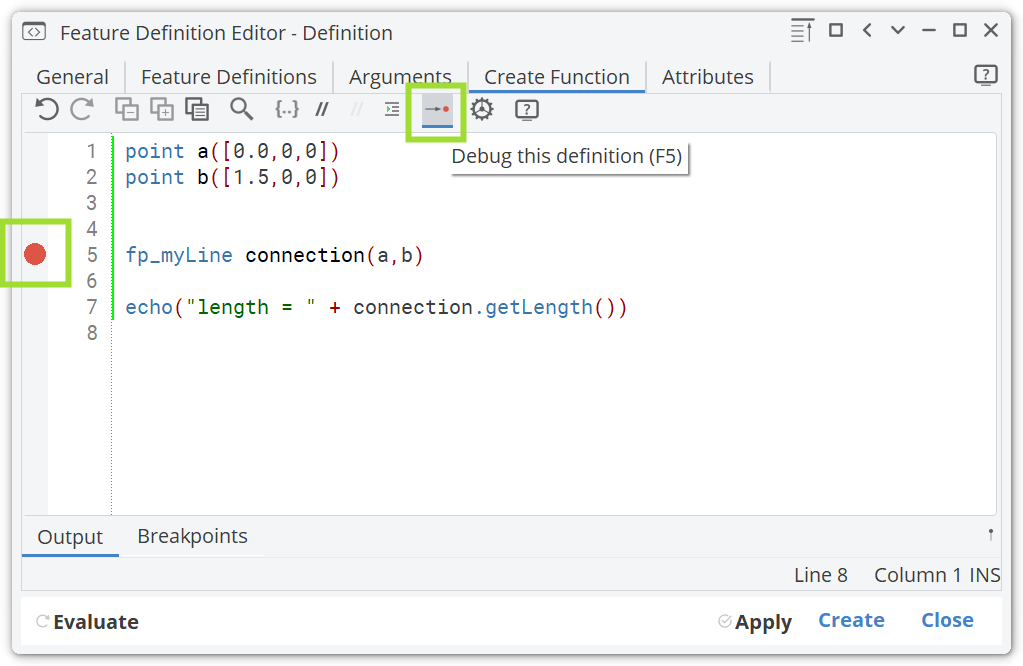This screenshot has width=1023, height=666.
Task: Start Debug this definition
Action: coord(437,109)
